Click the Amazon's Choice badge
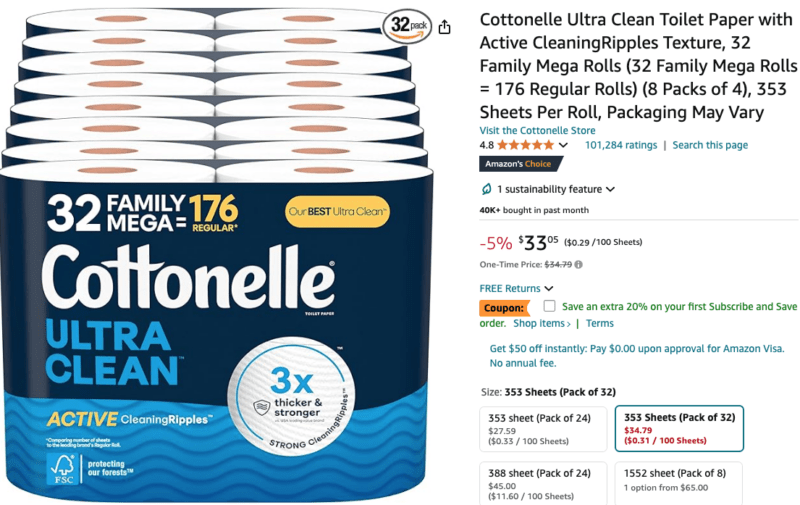Image resolution: width=800 pixels, height=505 pixels. 520,164
